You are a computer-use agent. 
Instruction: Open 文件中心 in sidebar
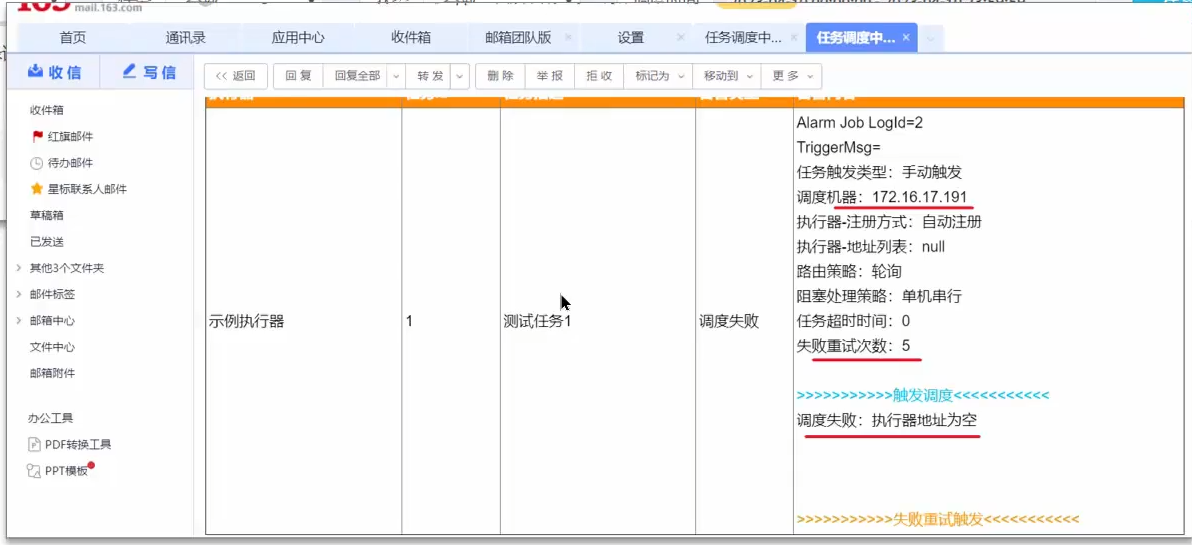[x=52, y=347]
